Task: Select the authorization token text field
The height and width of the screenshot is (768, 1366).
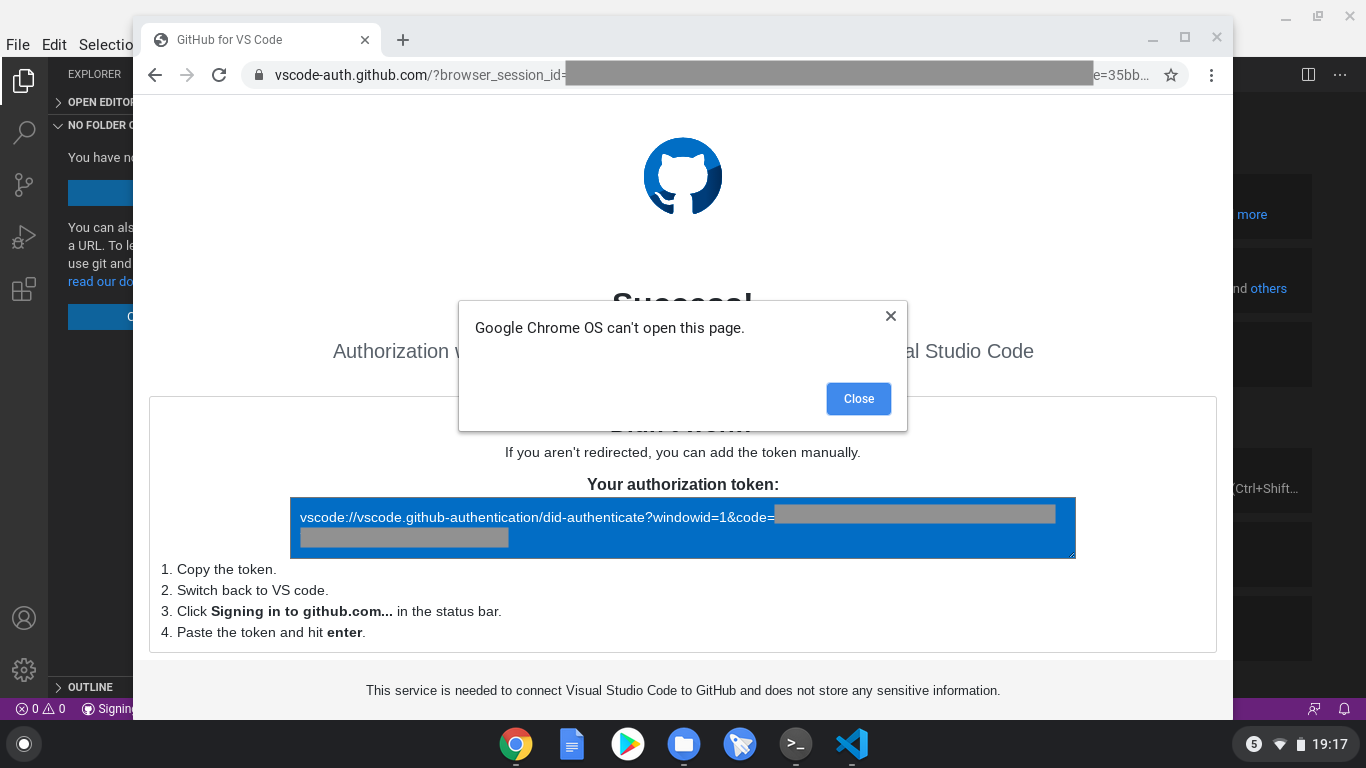Action: click(x=683, y=527)
